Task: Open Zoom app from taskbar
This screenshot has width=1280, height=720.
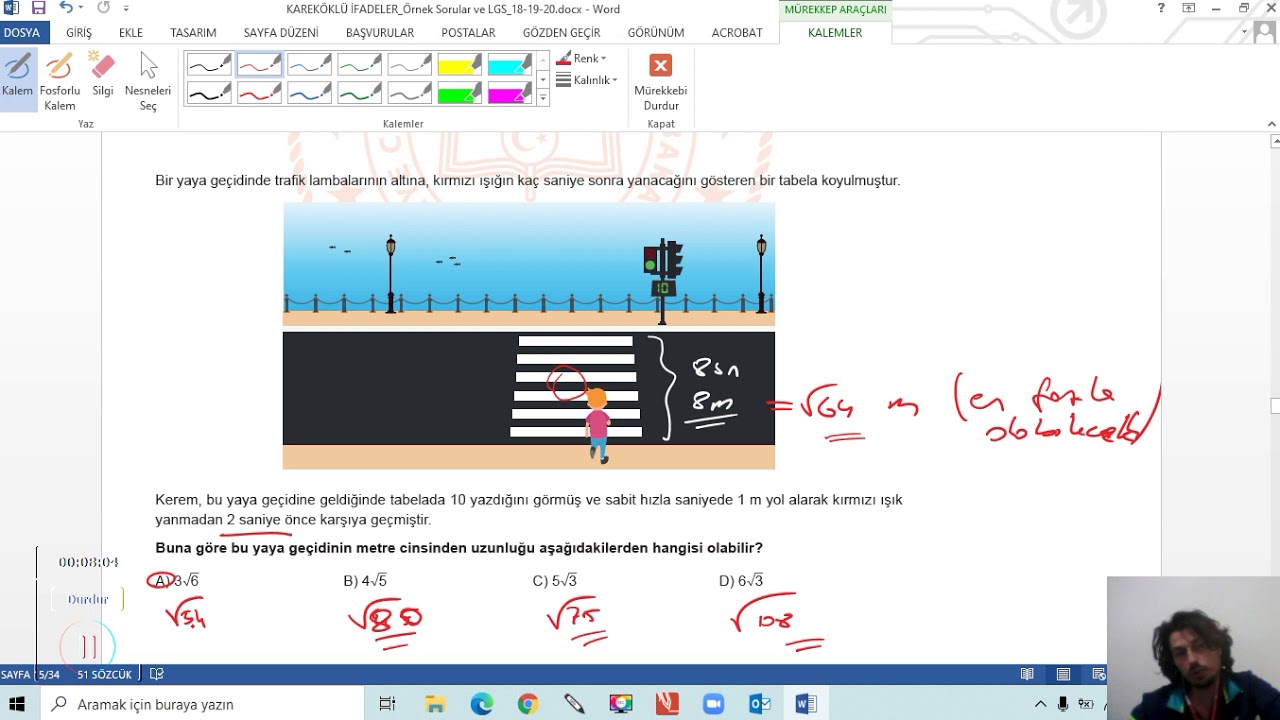Action: tap(713, 704)
